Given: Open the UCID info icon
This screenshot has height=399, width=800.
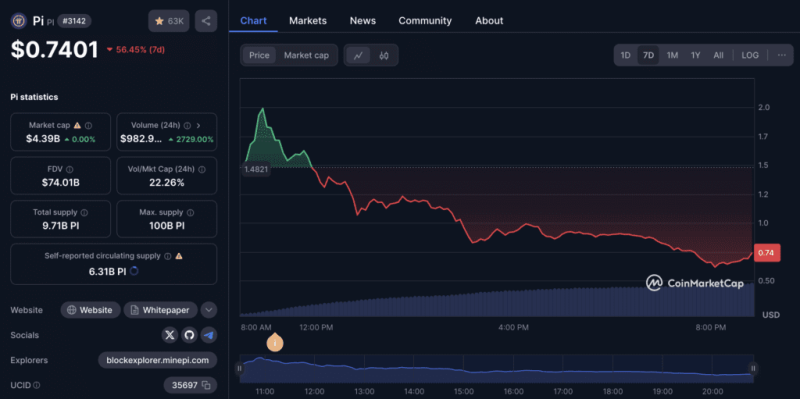Looking at the screenshot, I should point(37,386).
